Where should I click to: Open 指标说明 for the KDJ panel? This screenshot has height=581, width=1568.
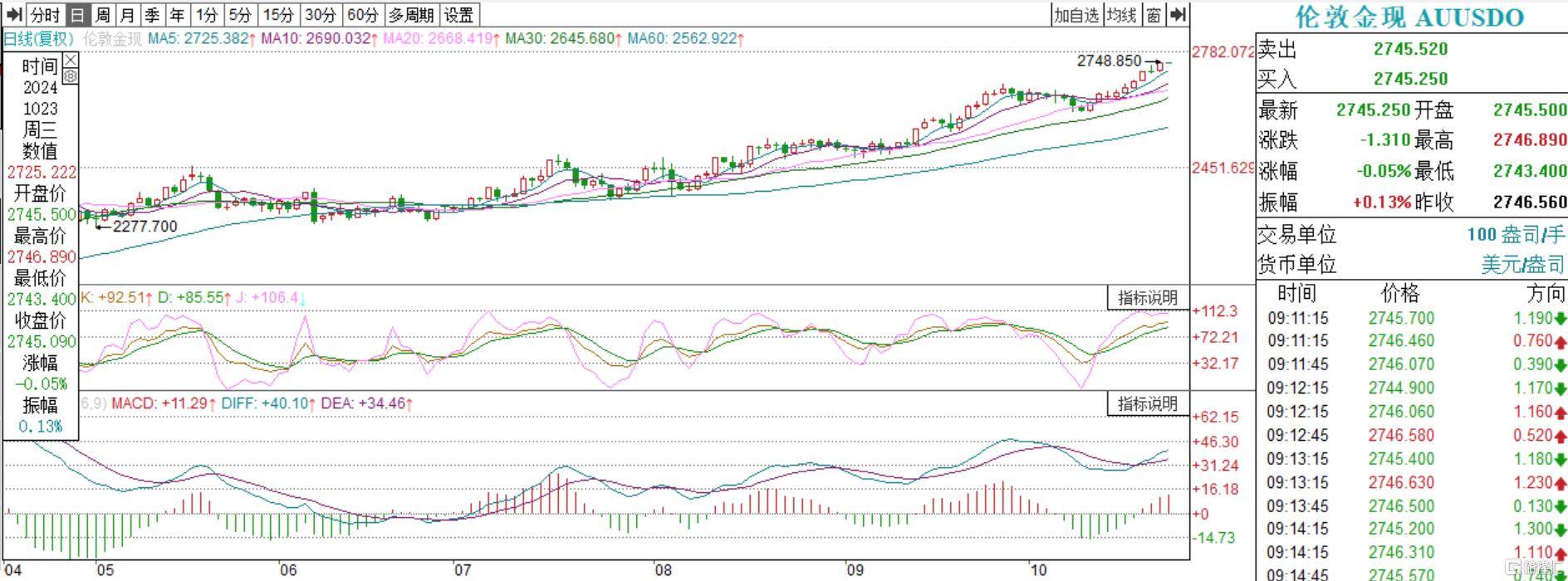1148,297
